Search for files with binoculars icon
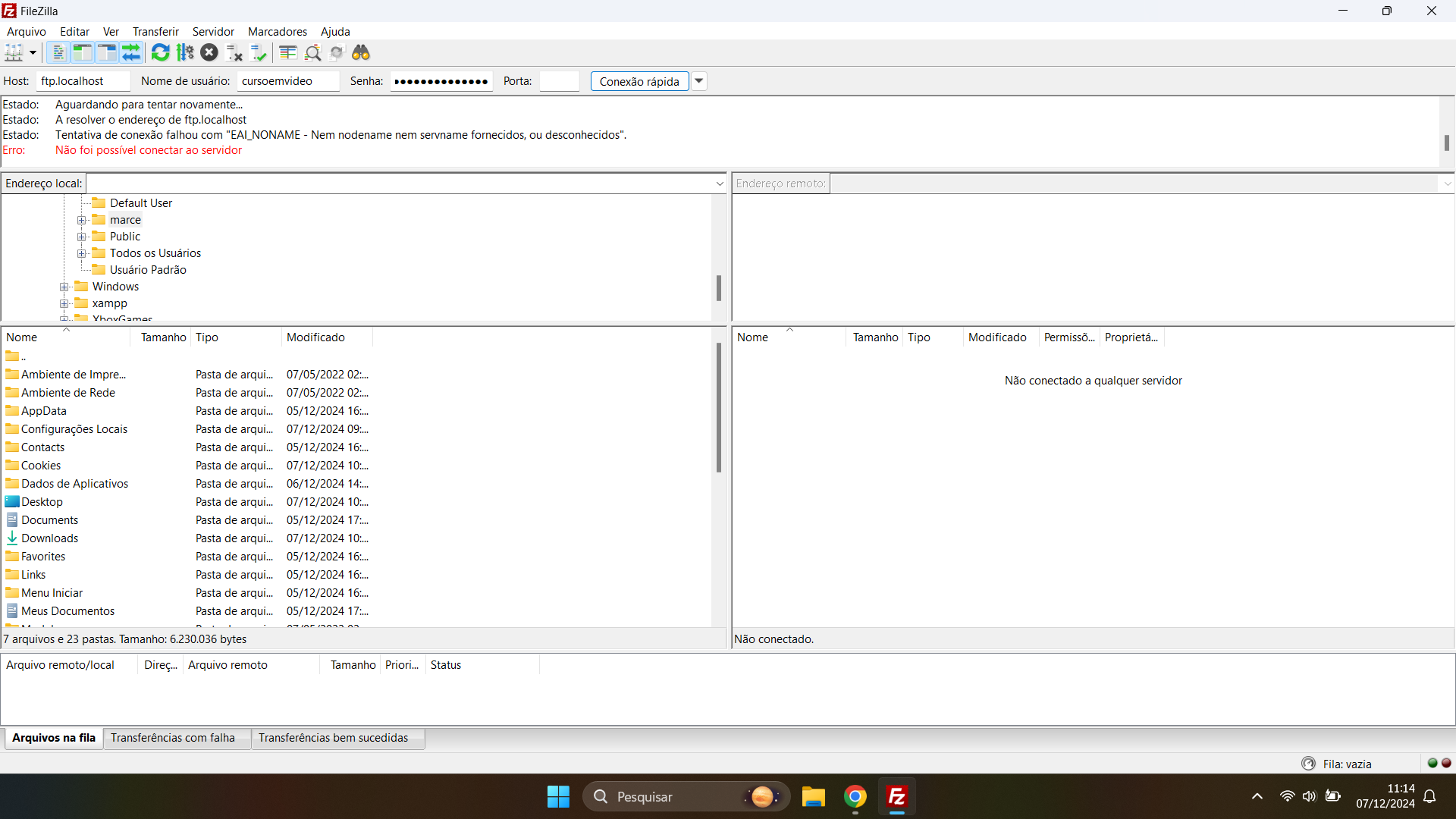This screenshot has height=819, width=1456. click(361, 53)
